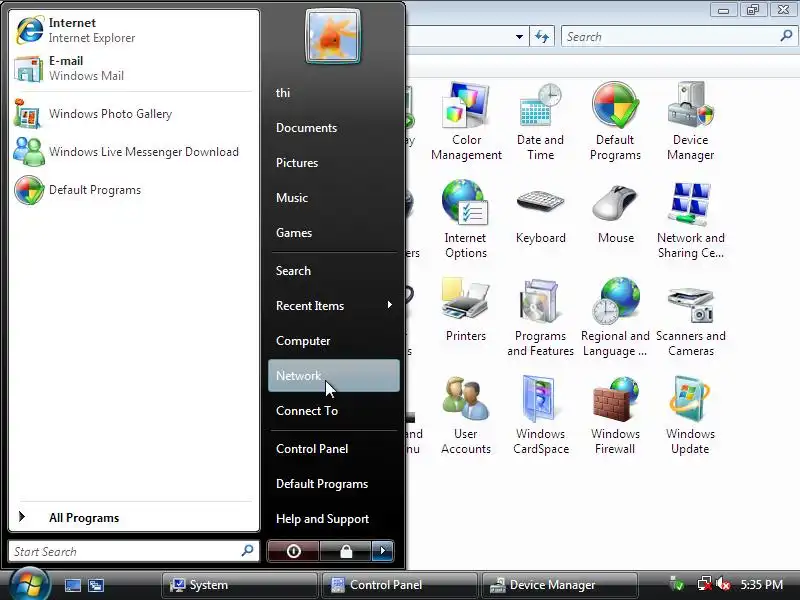Screen dimensions: 800x600
Task: Expand All Programs list
Action: (133, 517)
